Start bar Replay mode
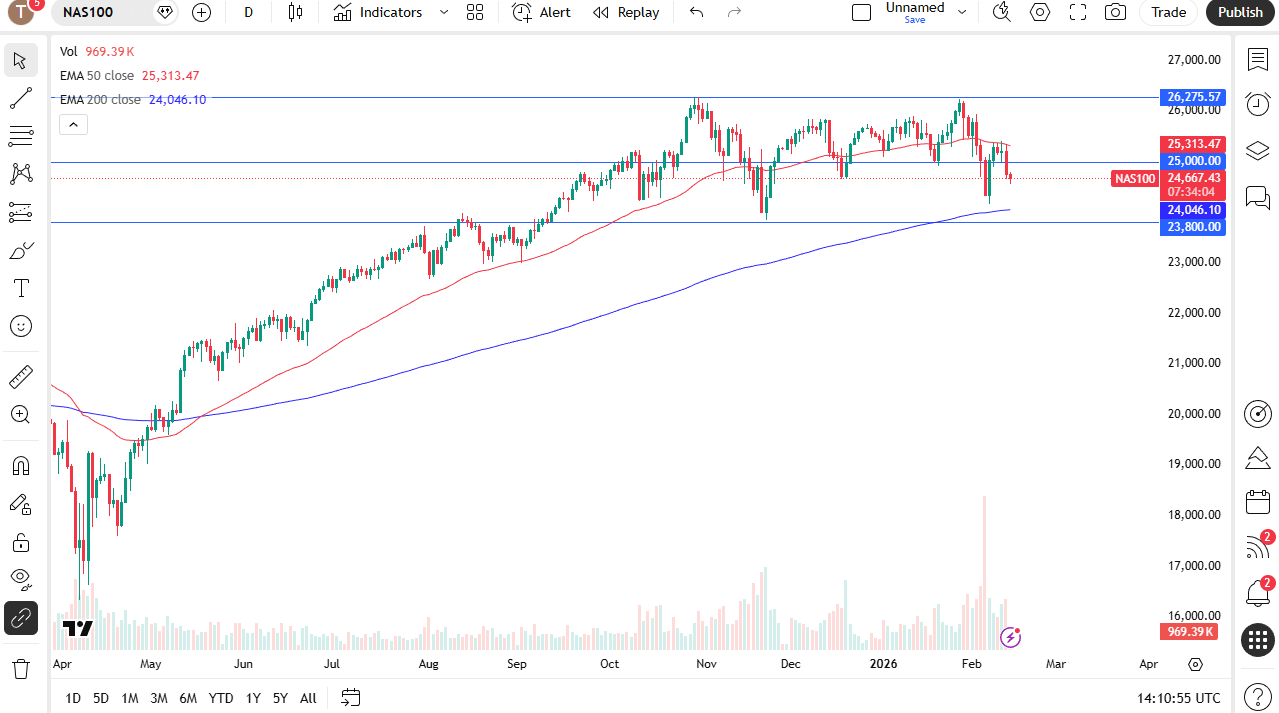Image resolution: width=1279 pixels, height=713 pixels. 626,12
